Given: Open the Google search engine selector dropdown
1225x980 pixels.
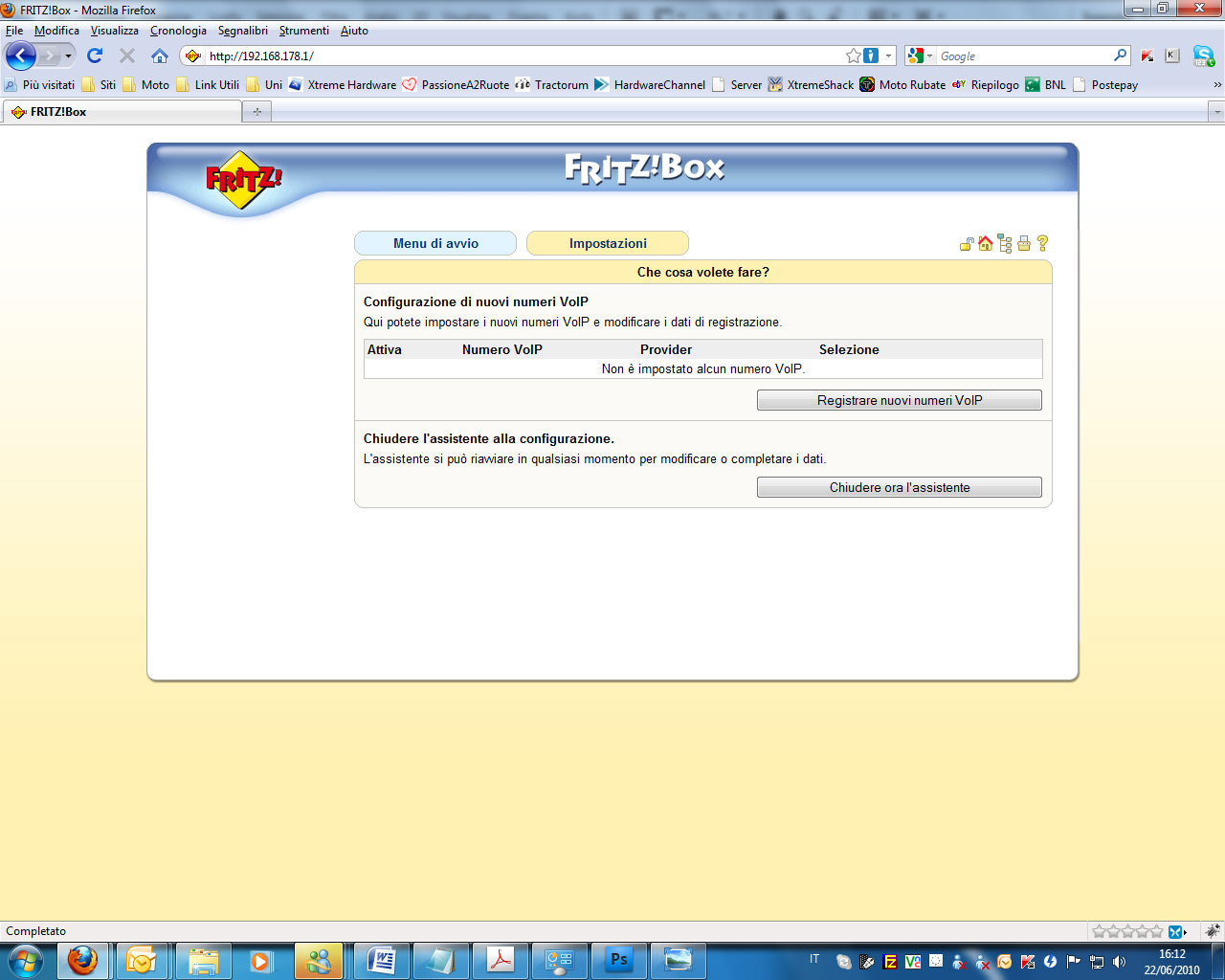Looking at the screenshot, I should coord(920,56).
